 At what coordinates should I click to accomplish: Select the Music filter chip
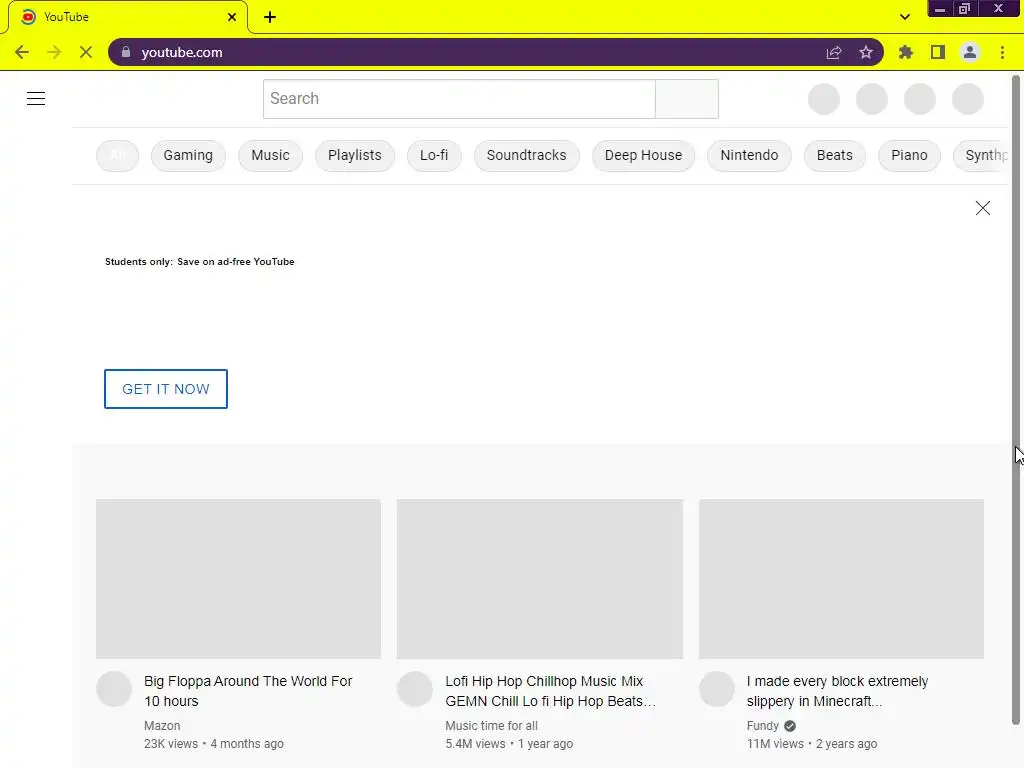click(270, 155)
